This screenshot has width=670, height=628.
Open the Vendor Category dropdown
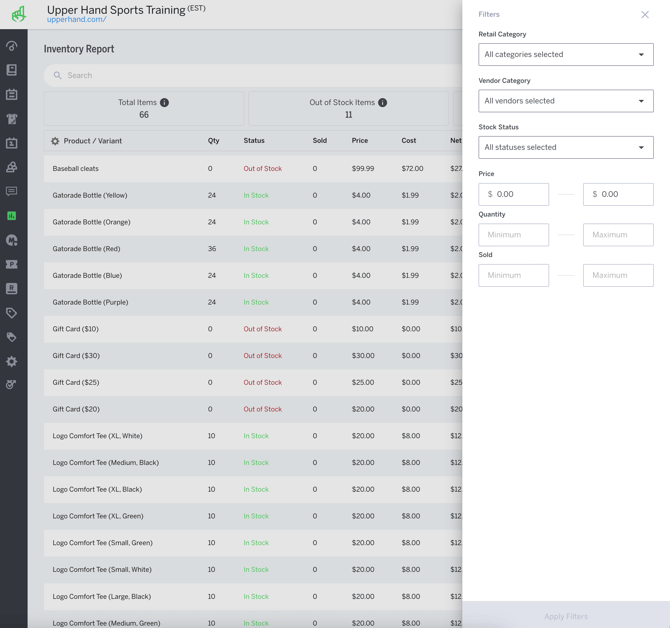click(565, 101)
